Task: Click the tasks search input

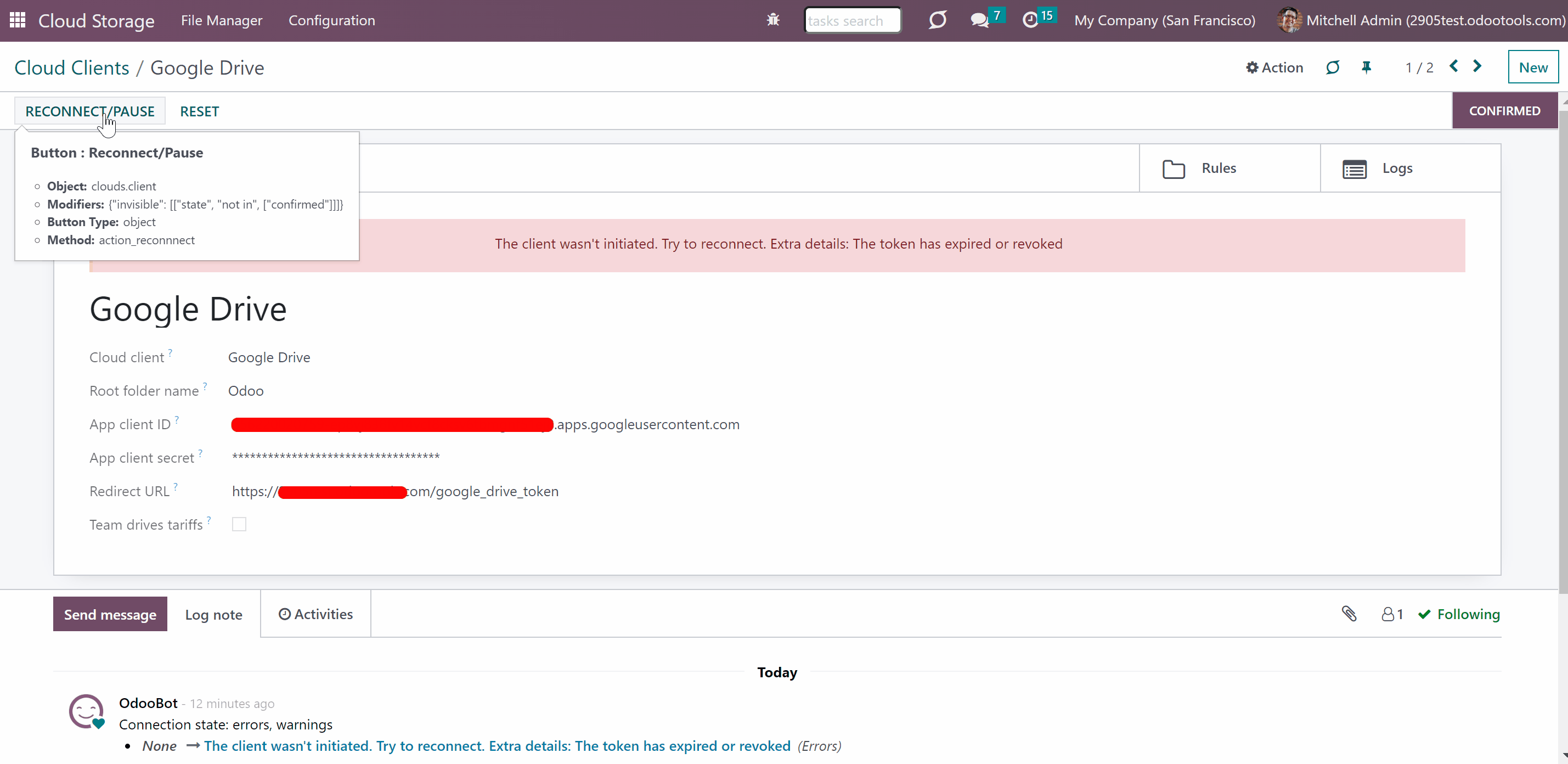Action: pos(852,20)
